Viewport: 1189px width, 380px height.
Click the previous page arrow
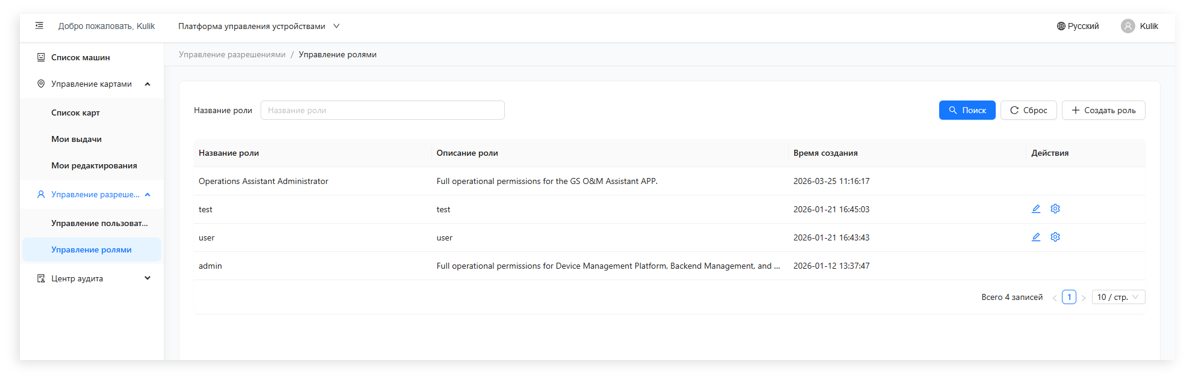click(x=1055, y=297)
